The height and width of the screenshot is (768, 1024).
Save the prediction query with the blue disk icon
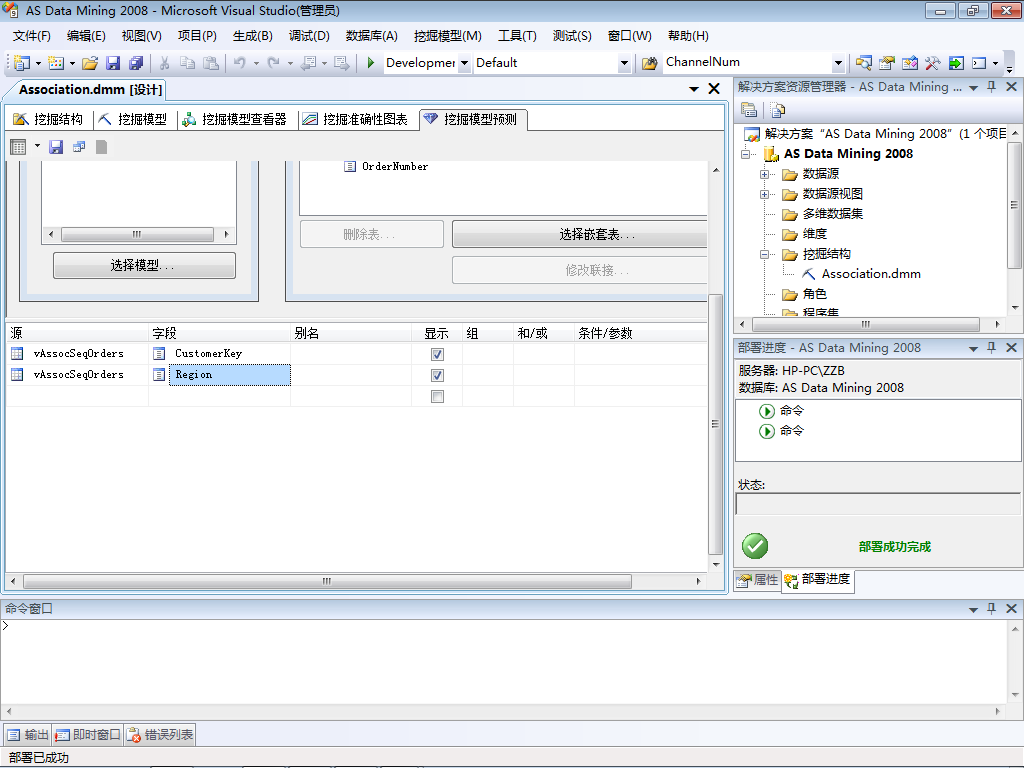click(x=56, y=147)
